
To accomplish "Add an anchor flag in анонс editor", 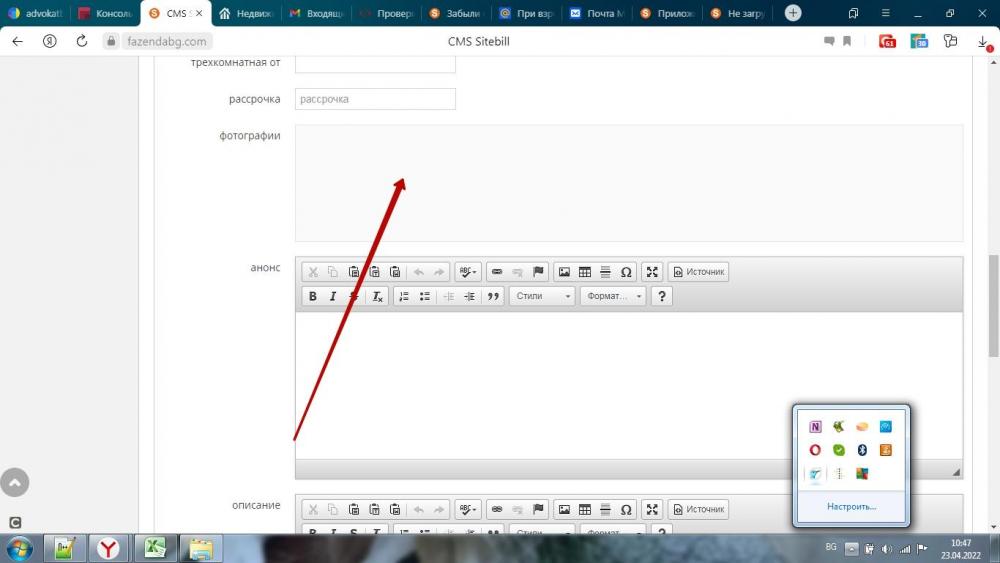I will (538, 272).
